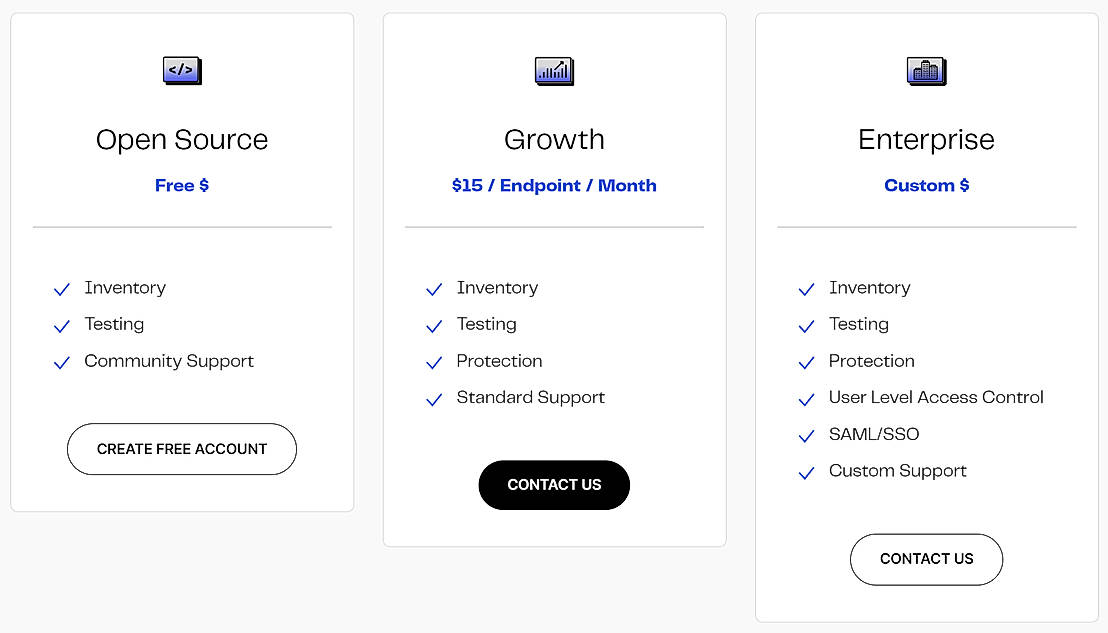Click the Custom $ price label
The width and height of the screenshot is (1108, 633).
(x=926, y=186)
